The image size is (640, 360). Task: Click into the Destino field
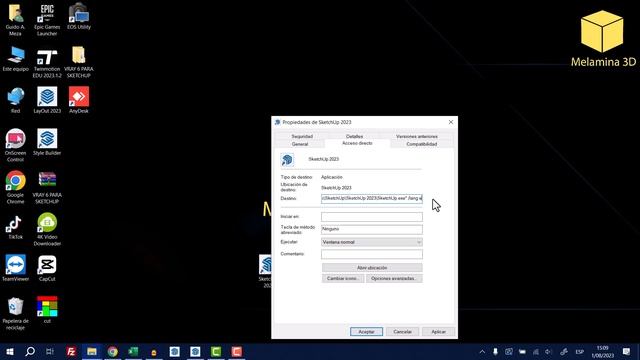(x=371, y=198)
